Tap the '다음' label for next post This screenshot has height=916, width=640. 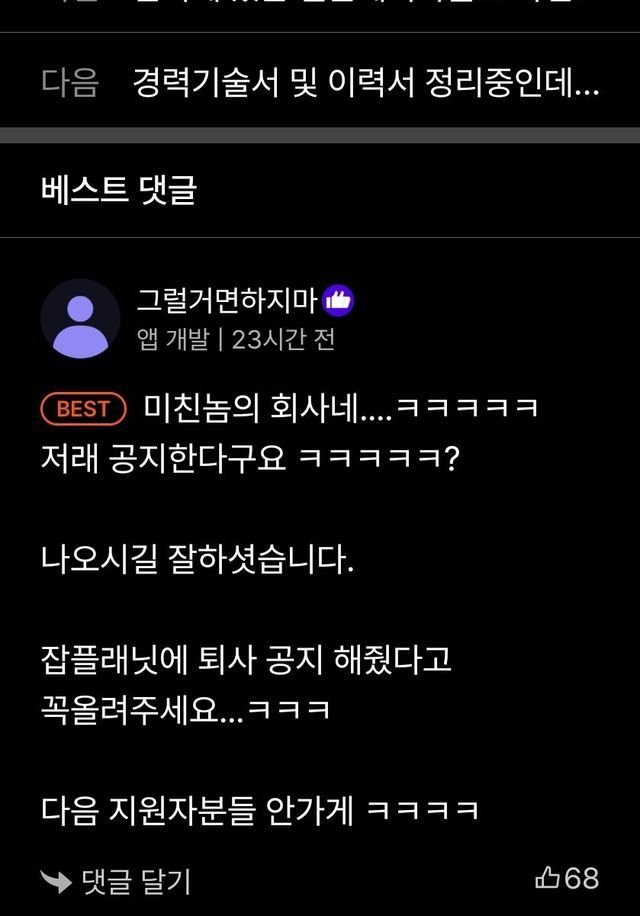tap(69, 82)
